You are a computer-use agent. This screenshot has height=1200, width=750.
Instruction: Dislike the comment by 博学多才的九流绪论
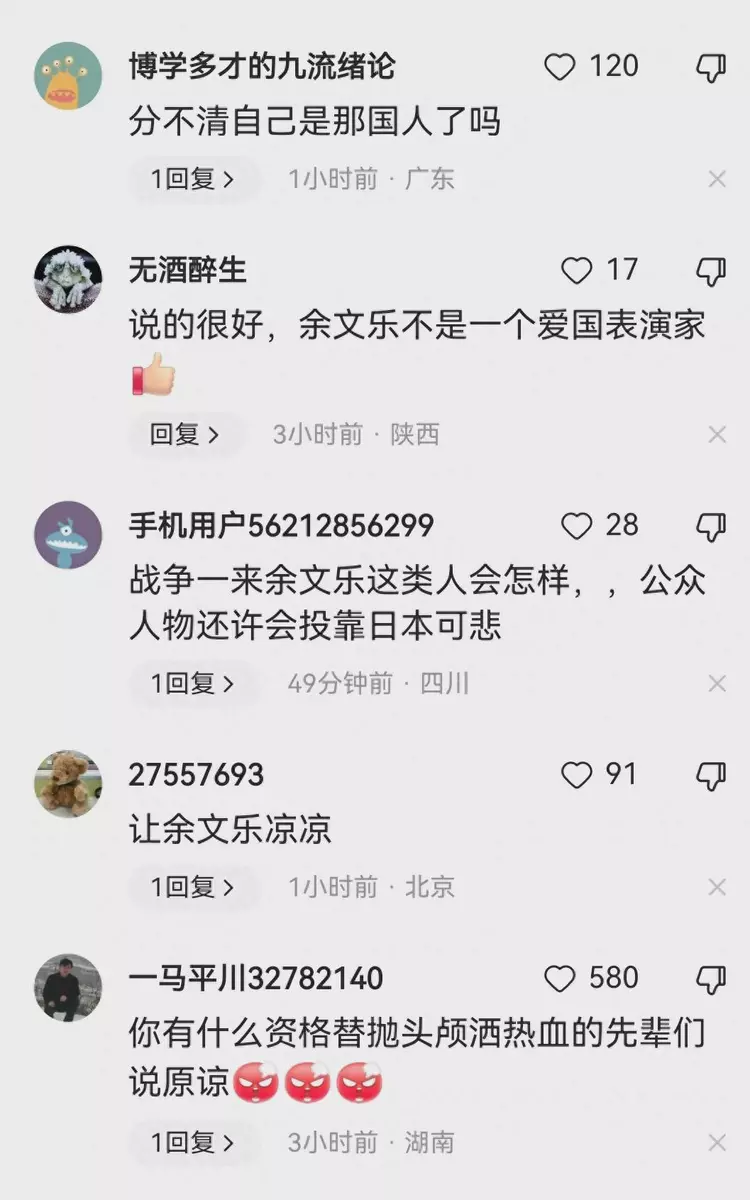(x=711, y=68)
